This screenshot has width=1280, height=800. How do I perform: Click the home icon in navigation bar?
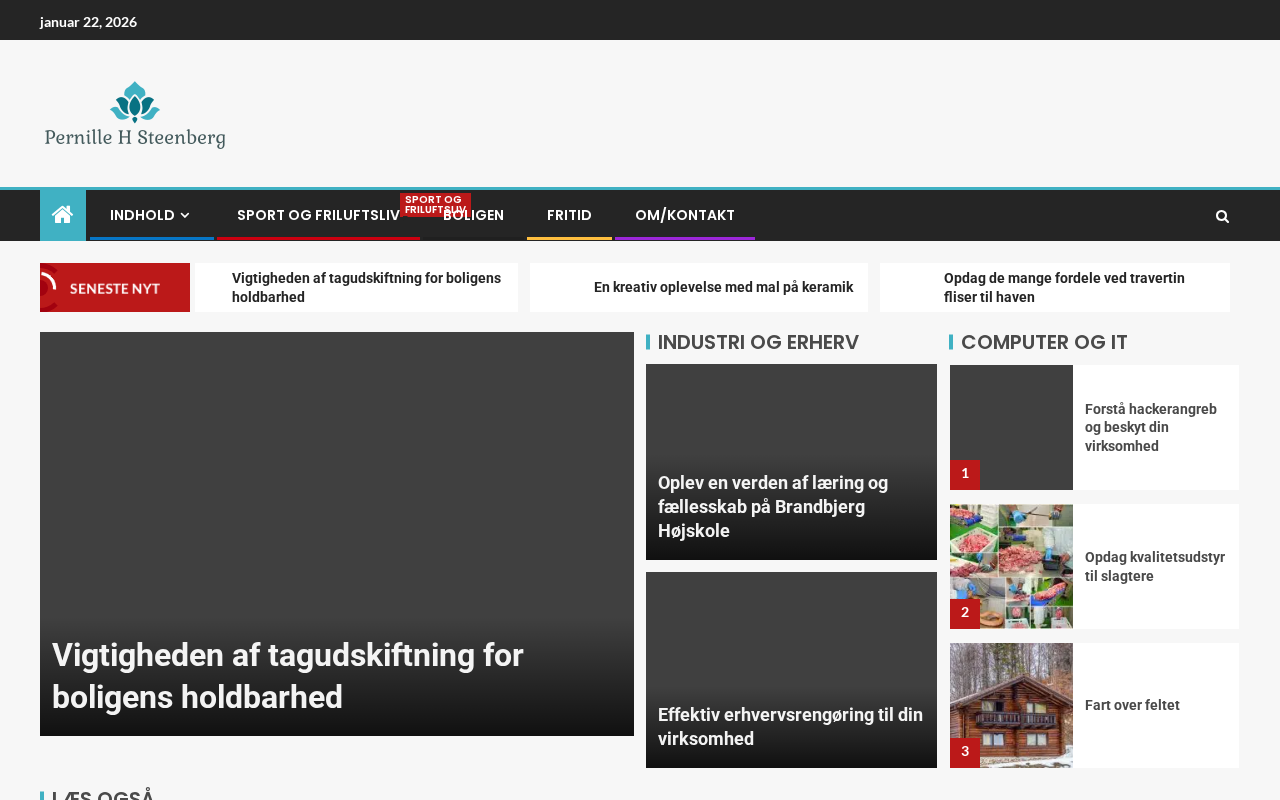(x=63, y=215)
